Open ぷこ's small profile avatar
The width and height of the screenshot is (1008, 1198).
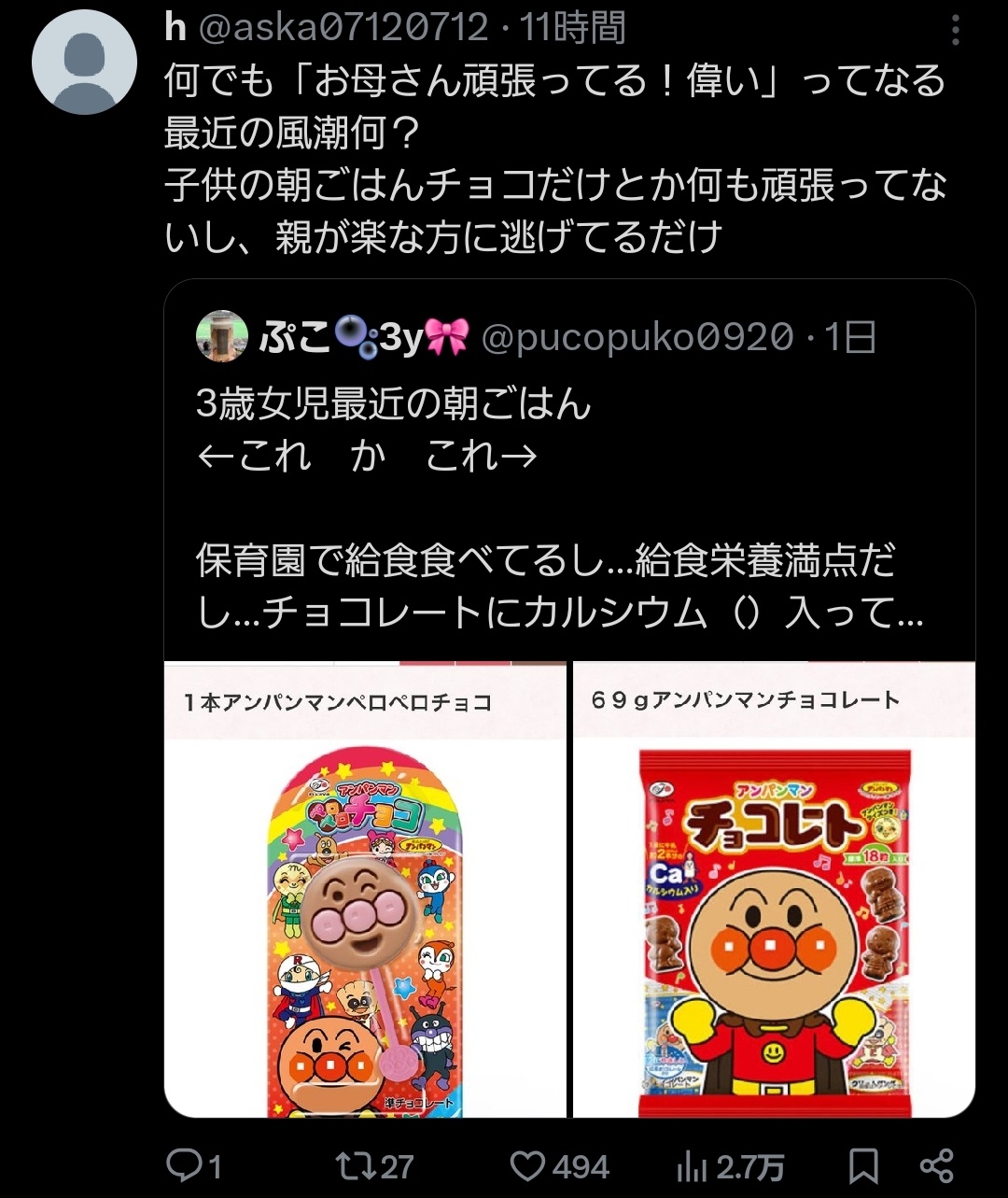(222, 336)
